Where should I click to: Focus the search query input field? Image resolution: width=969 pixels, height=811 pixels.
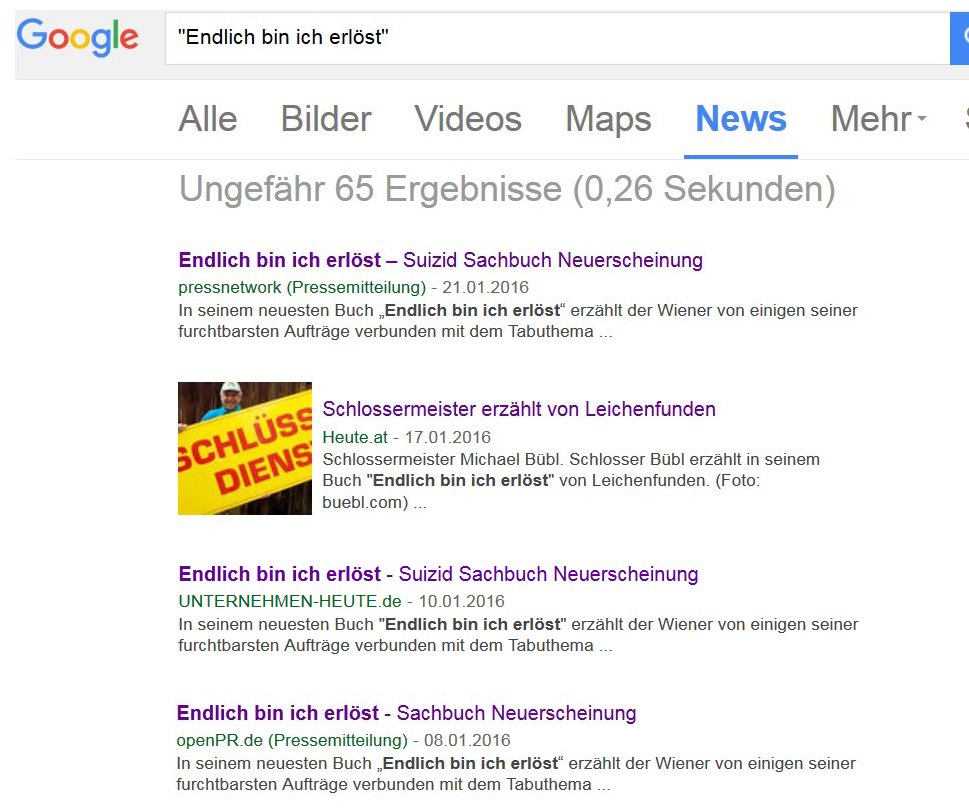click(557, 38)
